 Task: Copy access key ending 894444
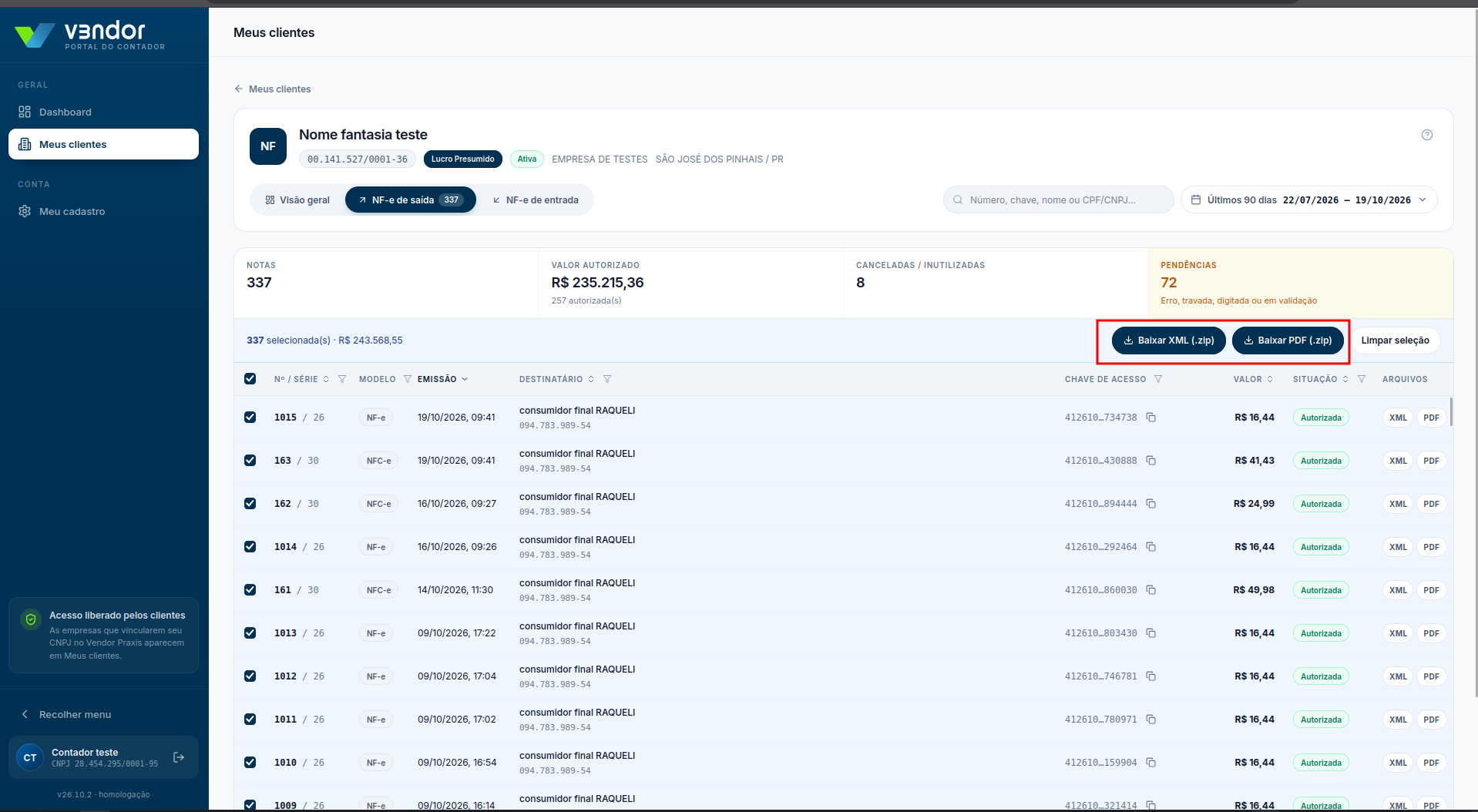coord(1150,504)
